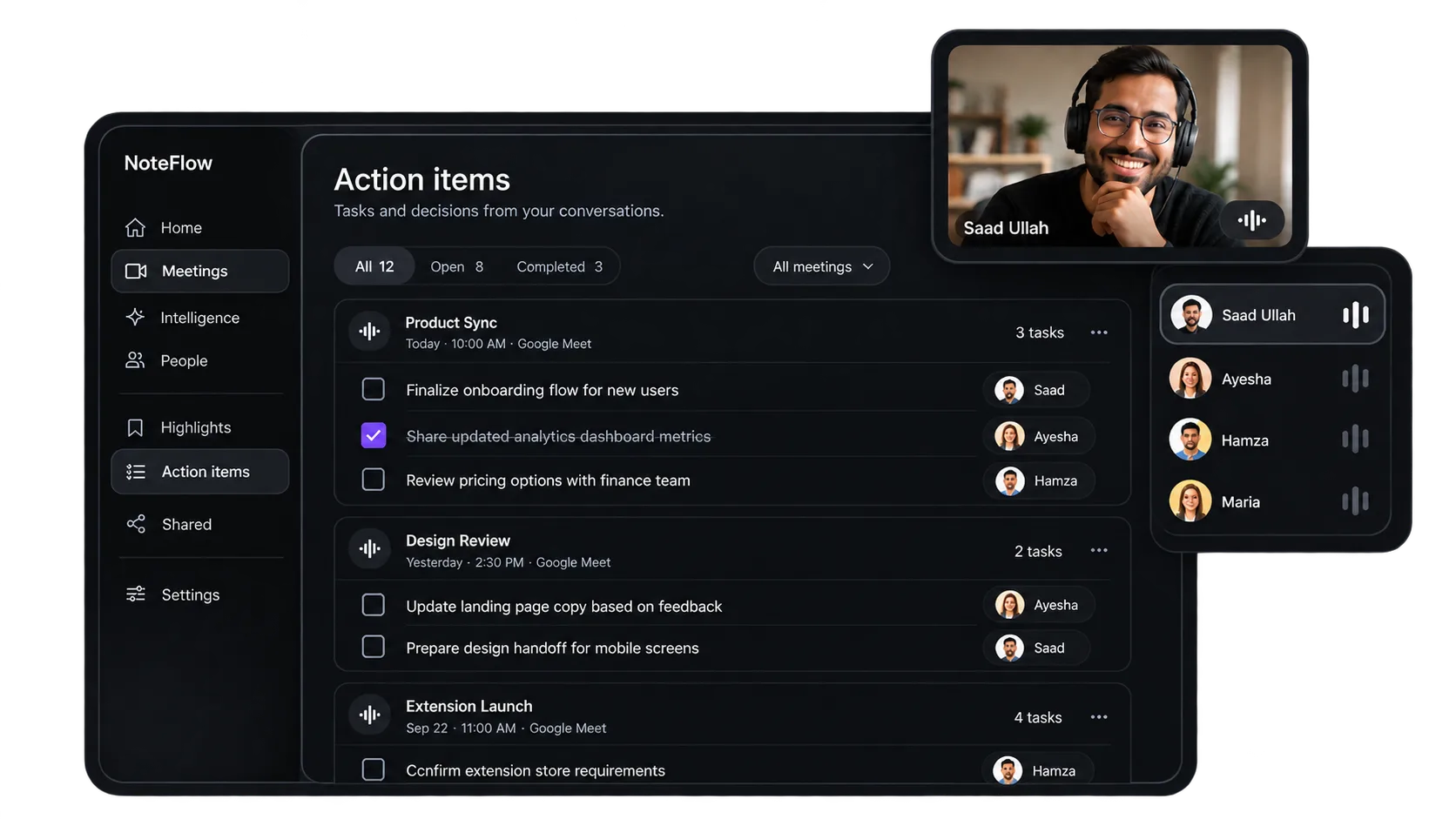Image resolution: width=1456 pixels, height=819 pixels.
Task: Open Product Sync more options menu
Action: click(x=1099, y=332)
